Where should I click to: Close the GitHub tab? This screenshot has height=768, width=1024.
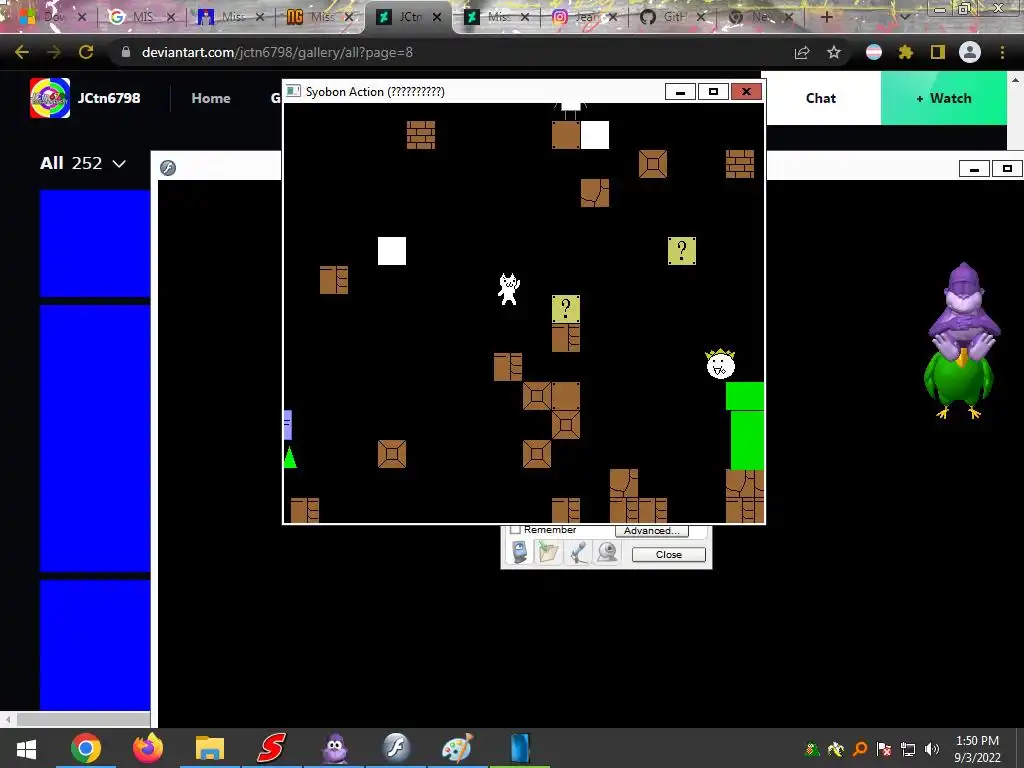pyautogui.click(x=702, y=17)
